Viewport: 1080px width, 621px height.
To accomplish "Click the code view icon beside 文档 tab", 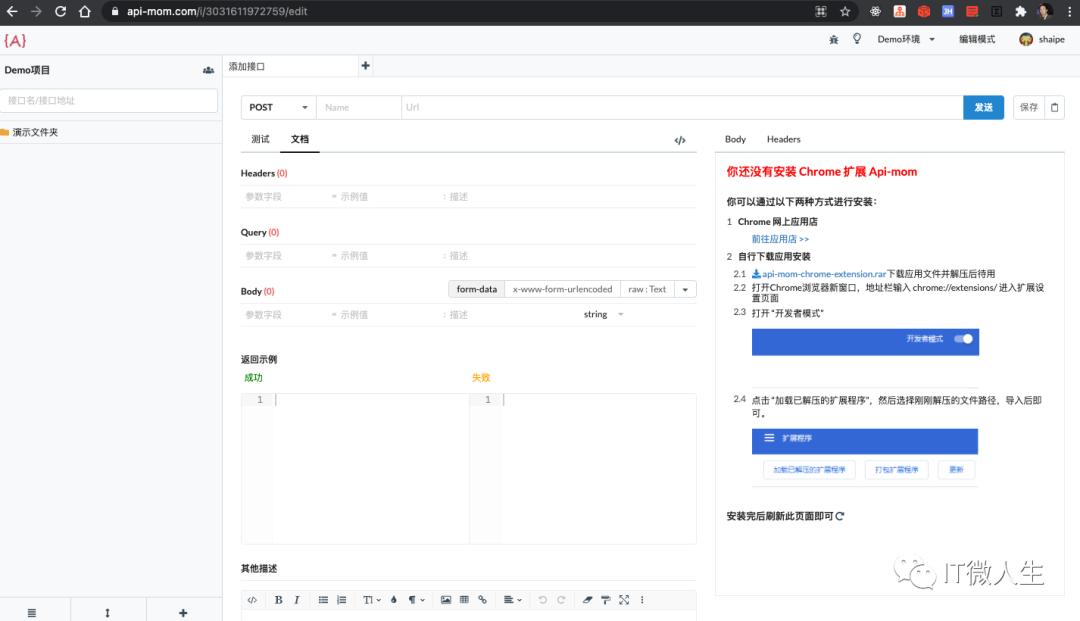I will 680,140.
